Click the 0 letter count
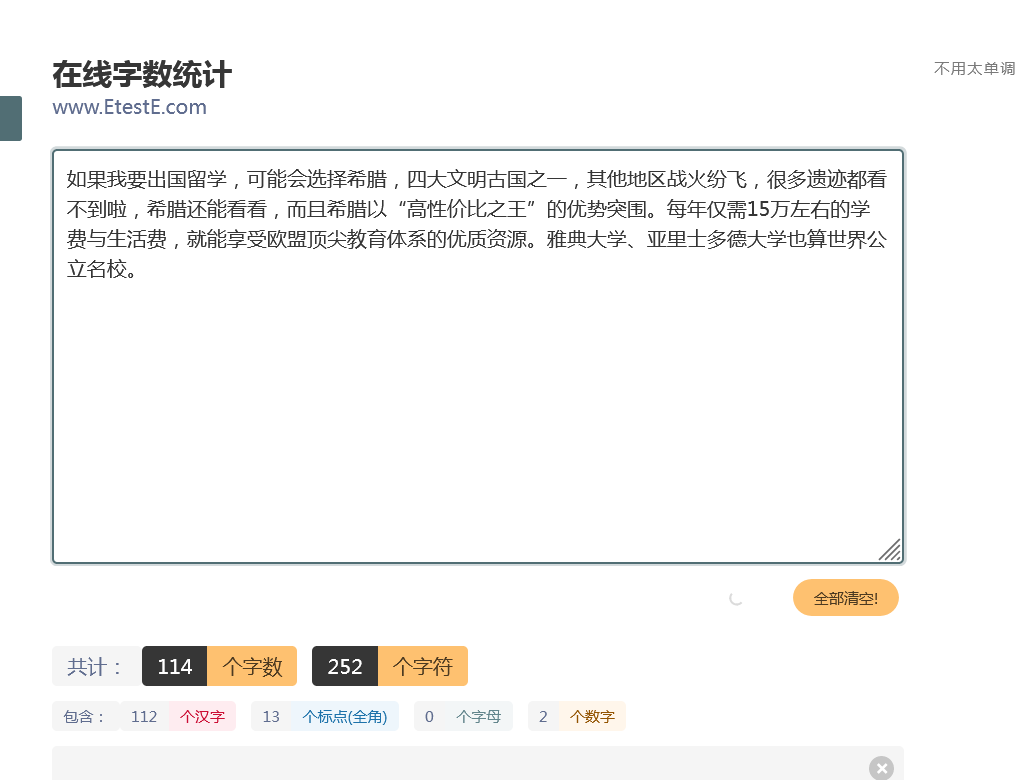Viewport: 1031px width, 780px height. click(x=429, y=716)
